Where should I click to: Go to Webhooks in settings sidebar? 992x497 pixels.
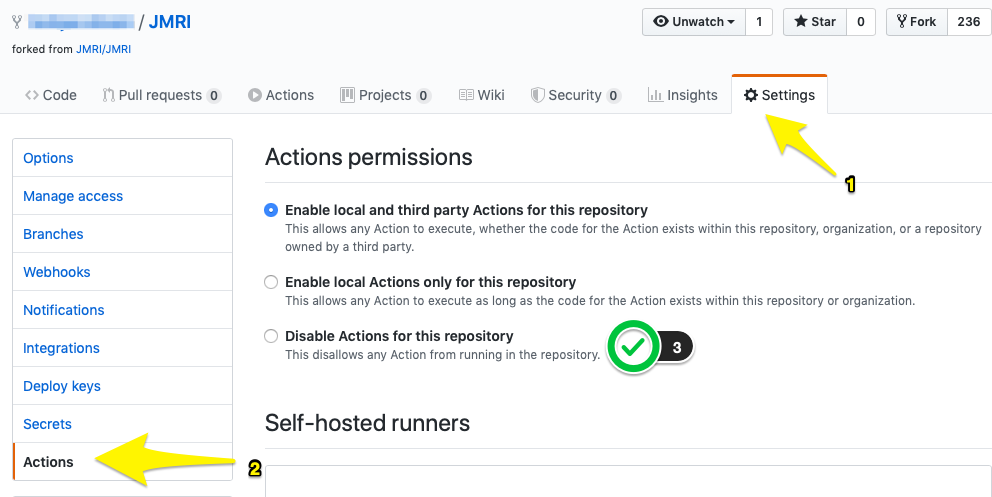pyautogui.click(x=57, y=272)
